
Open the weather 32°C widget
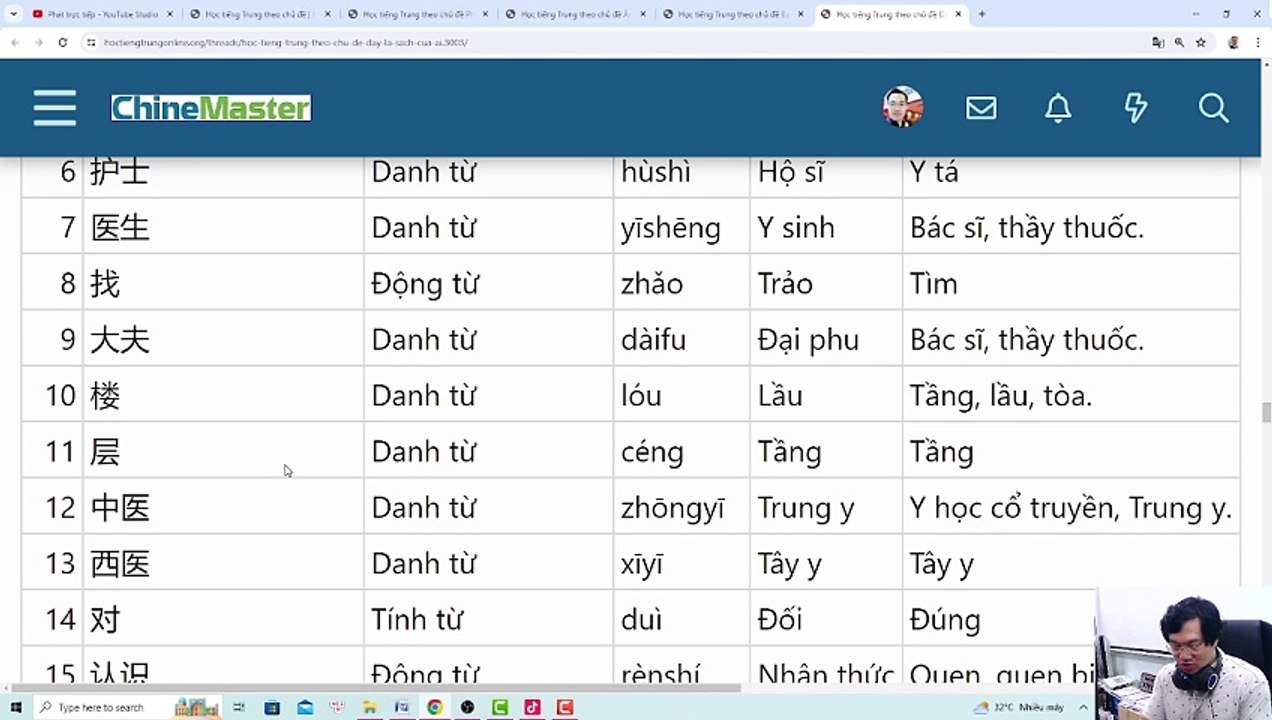point(1018,707)
